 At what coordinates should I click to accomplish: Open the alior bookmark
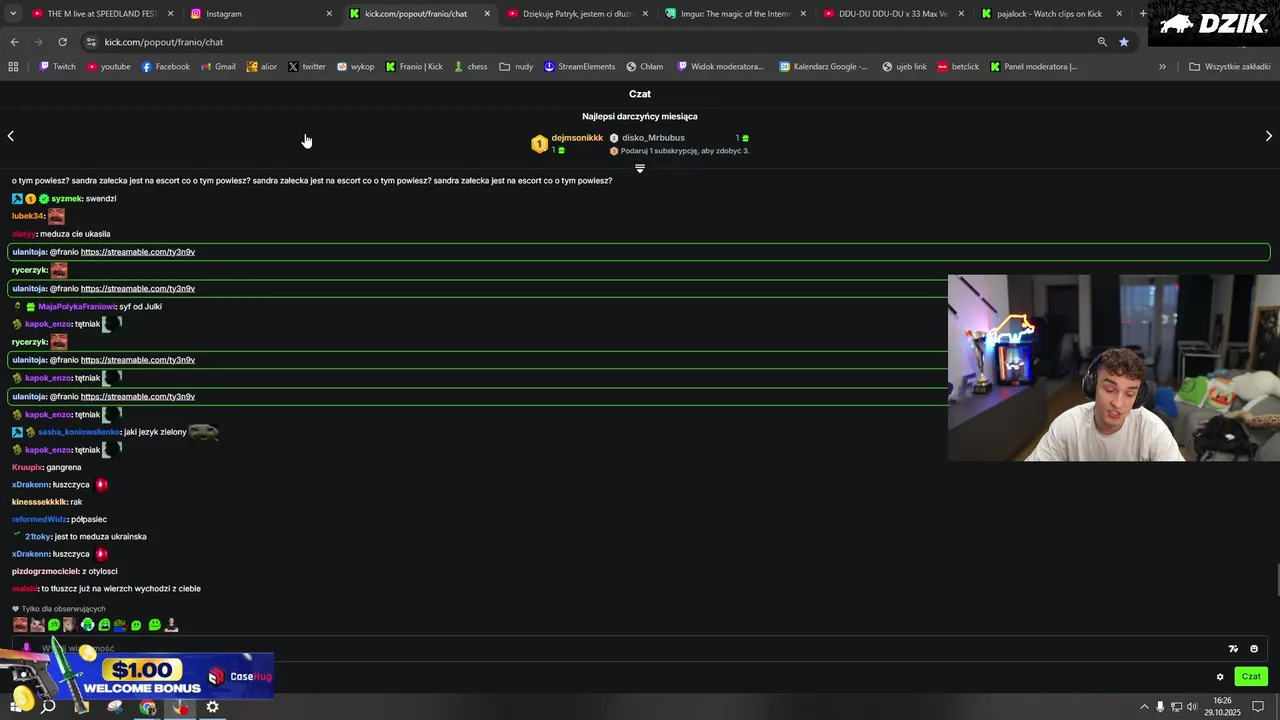point(261,67)
